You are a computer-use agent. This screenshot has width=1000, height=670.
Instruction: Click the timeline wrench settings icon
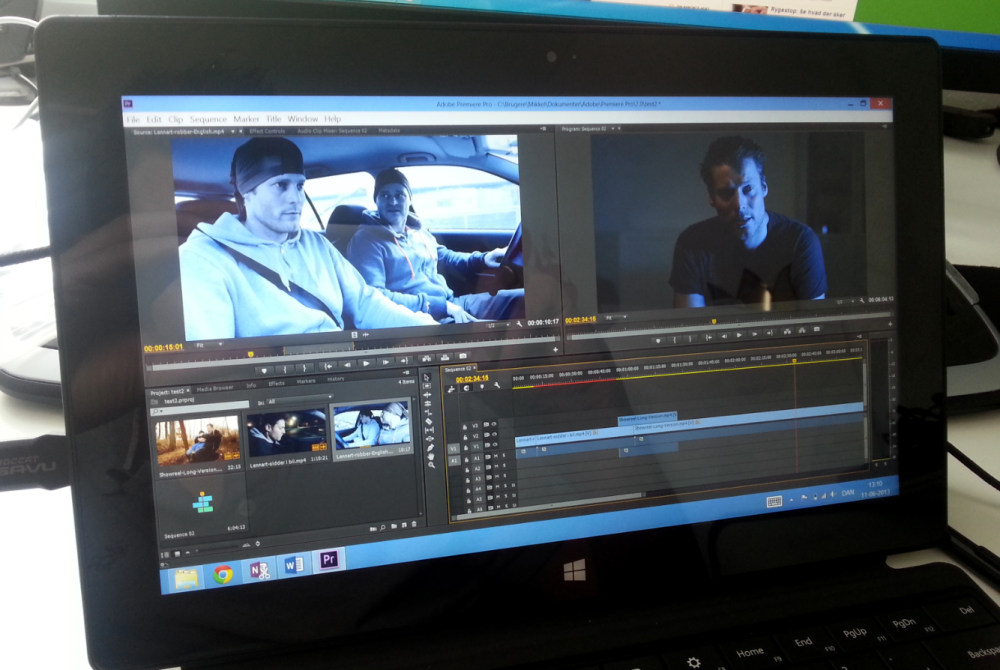pyautogui.click(x=497, y=385)
